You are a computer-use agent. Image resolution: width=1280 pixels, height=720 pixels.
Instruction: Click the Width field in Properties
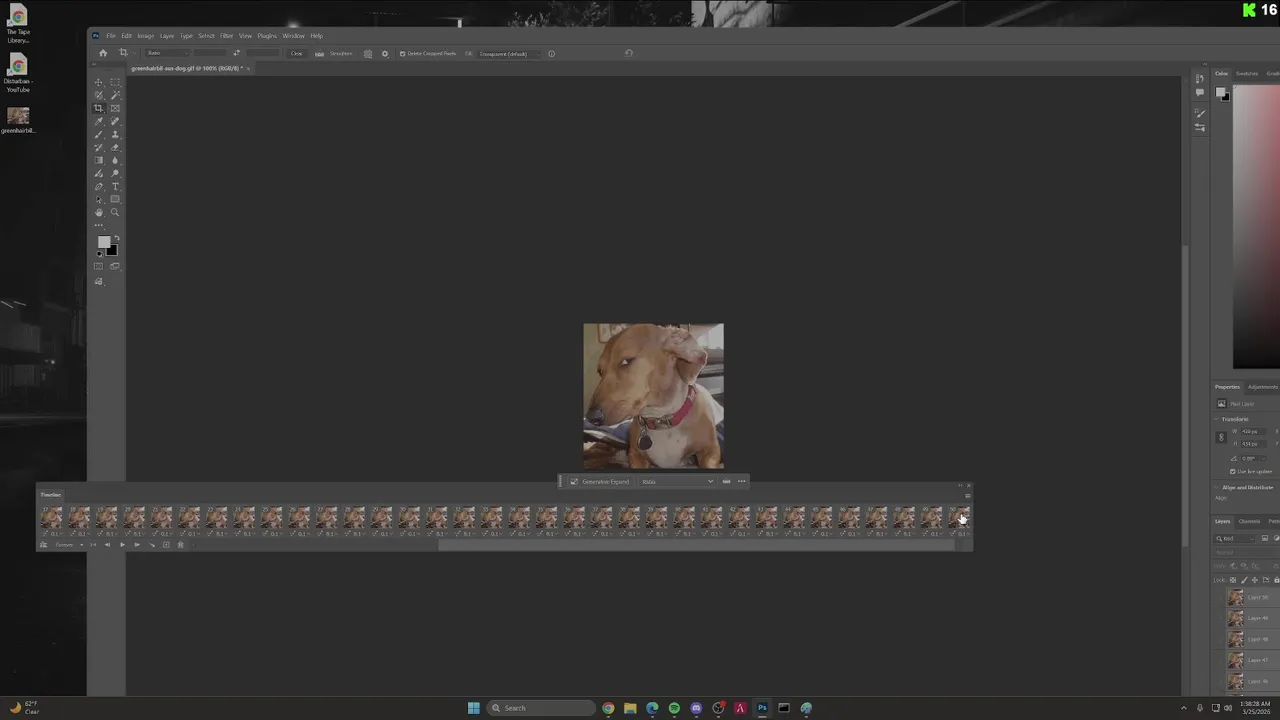pyautogui.click(x=1253, y=431)
